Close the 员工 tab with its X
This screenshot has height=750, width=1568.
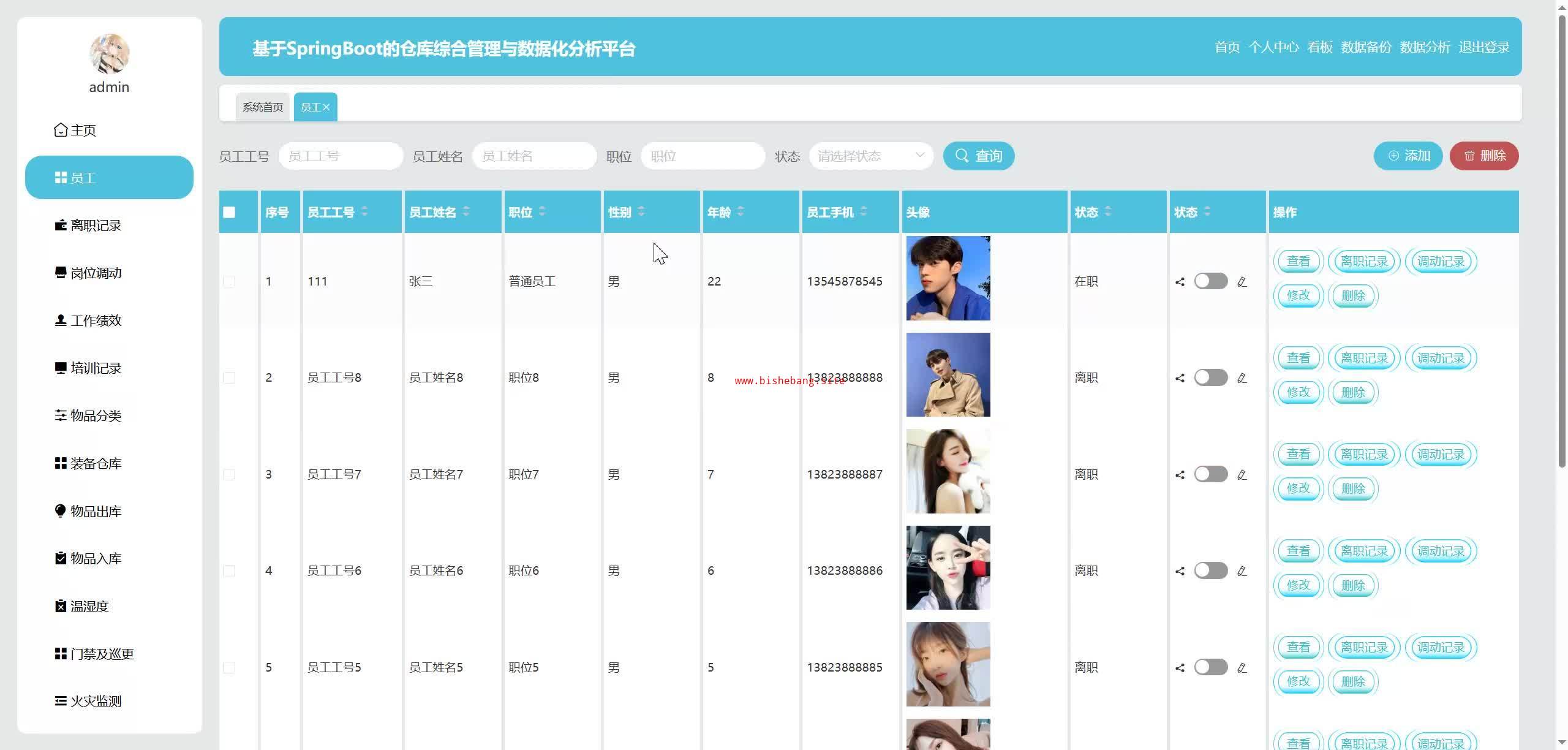click(x=326, y=107)
